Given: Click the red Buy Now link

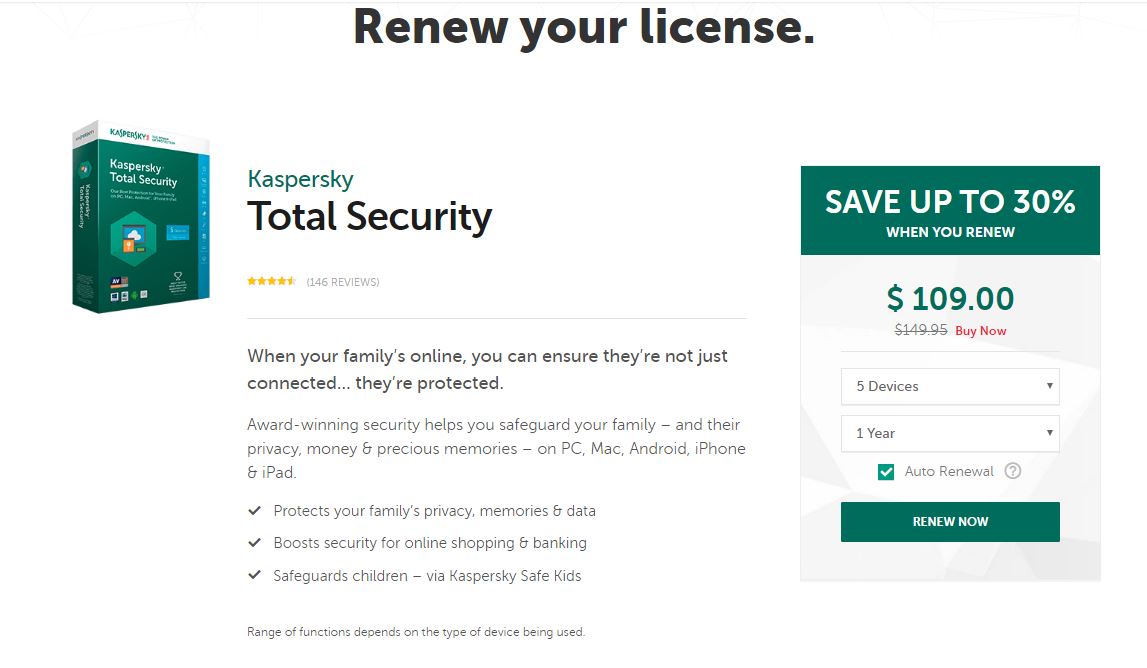Looking at the screenshot, I should point(981,331).
